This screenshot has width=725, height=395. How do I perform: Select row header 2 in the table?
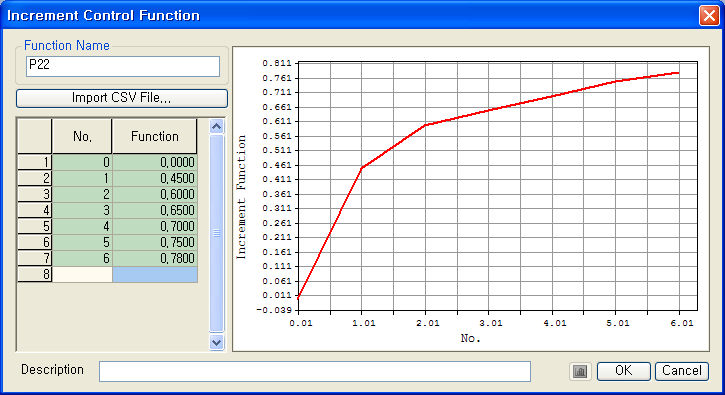click(35, 178)
